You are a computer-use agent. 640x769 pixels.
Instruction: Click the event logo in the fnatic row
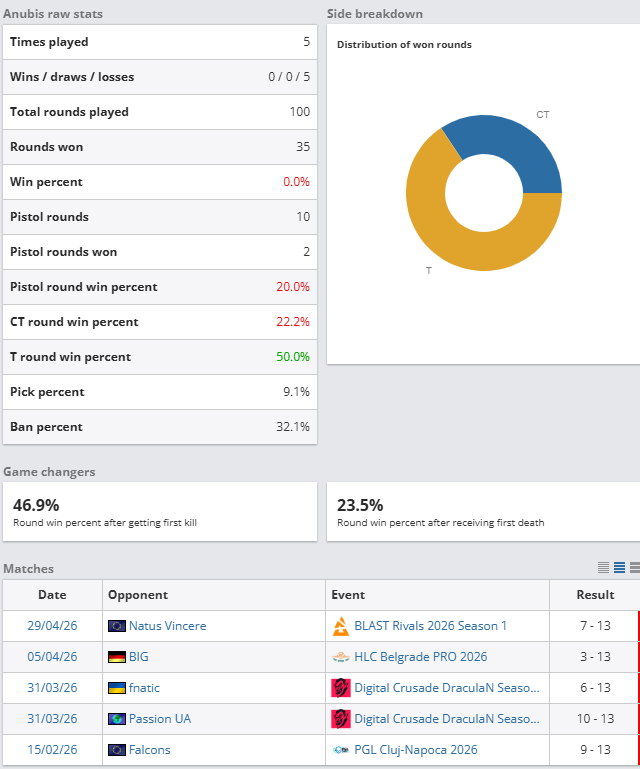point(341,688)
